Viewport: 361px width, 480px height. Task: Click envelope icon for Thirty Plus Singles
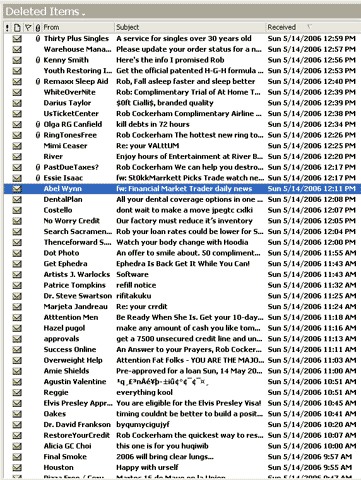tap(17, 39)
